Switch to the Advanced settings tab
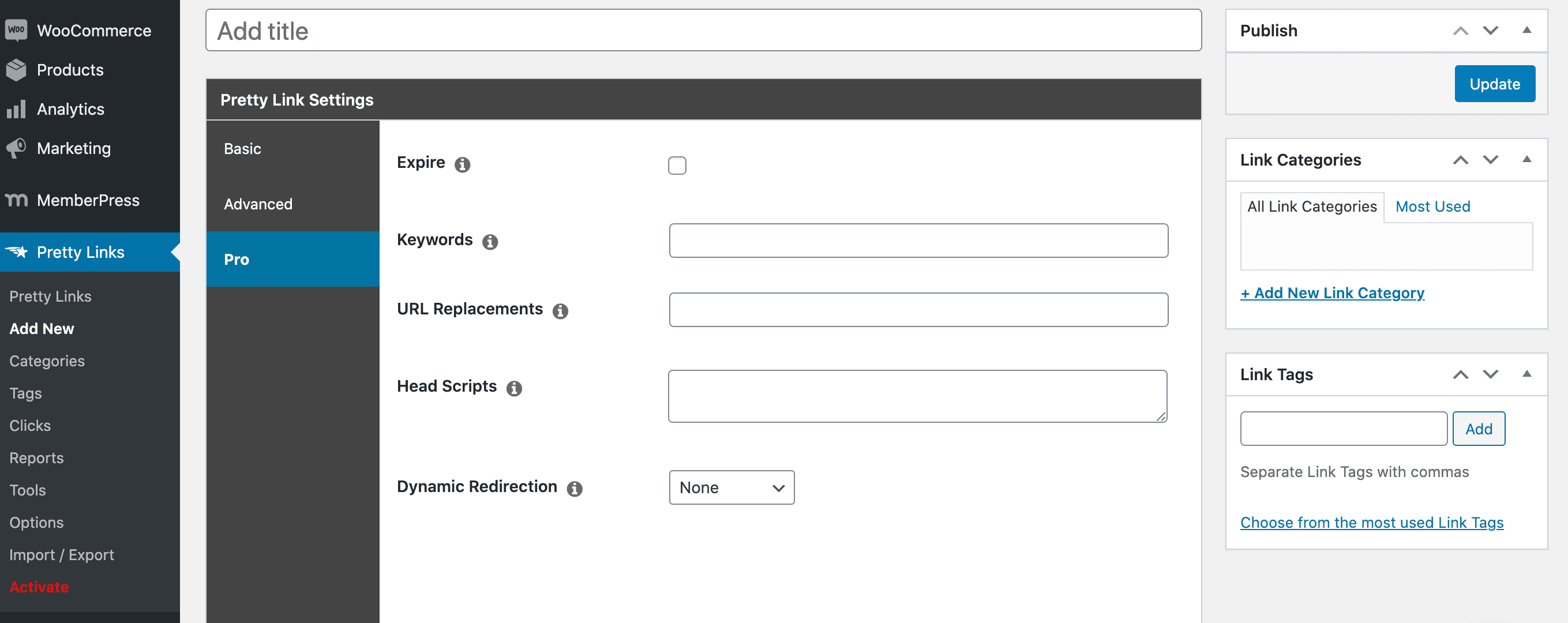Viewport: 1568px width, 623px height. 293,204
